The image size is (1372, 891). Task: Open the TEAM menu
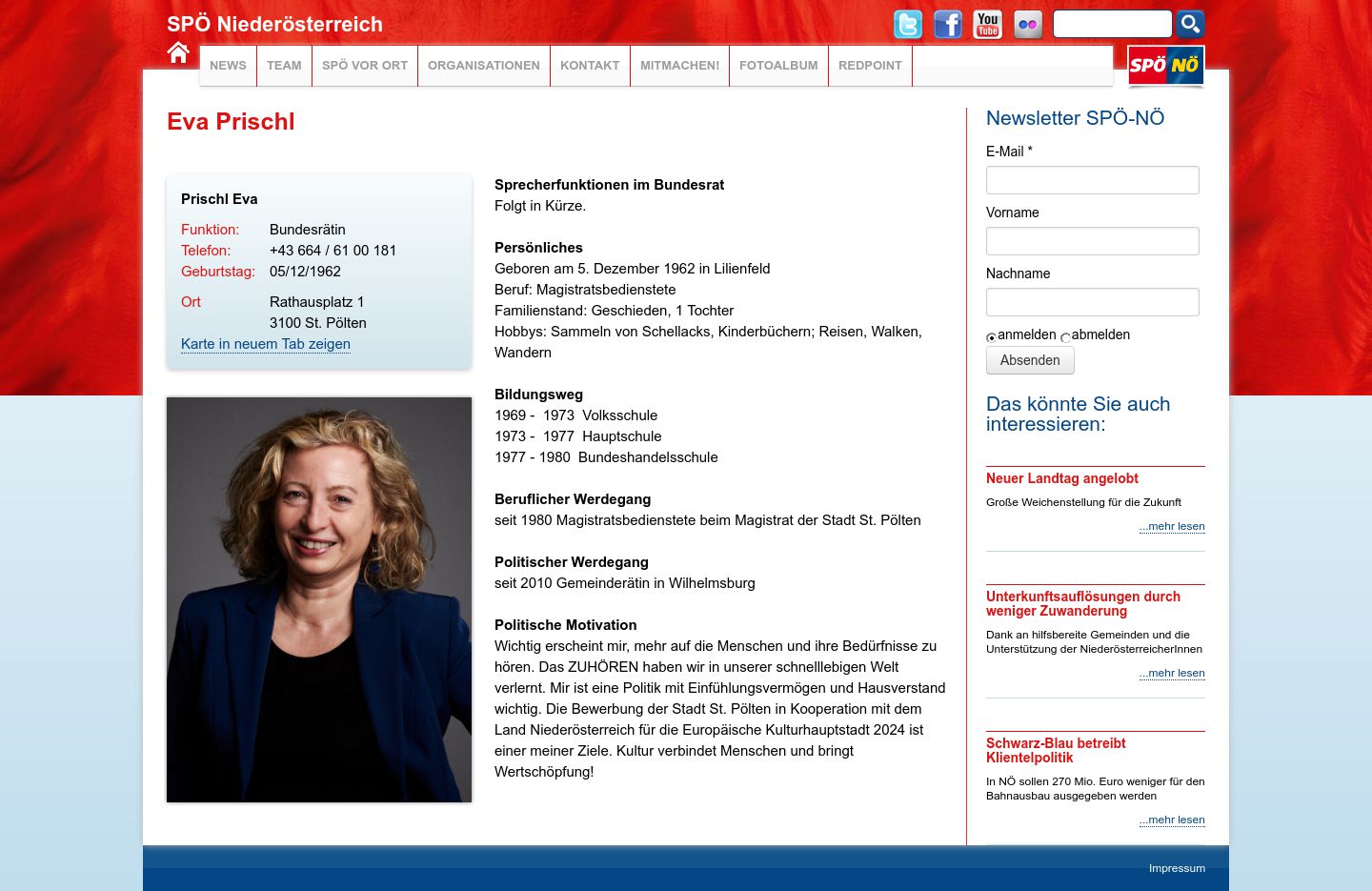tap(284, 66)
